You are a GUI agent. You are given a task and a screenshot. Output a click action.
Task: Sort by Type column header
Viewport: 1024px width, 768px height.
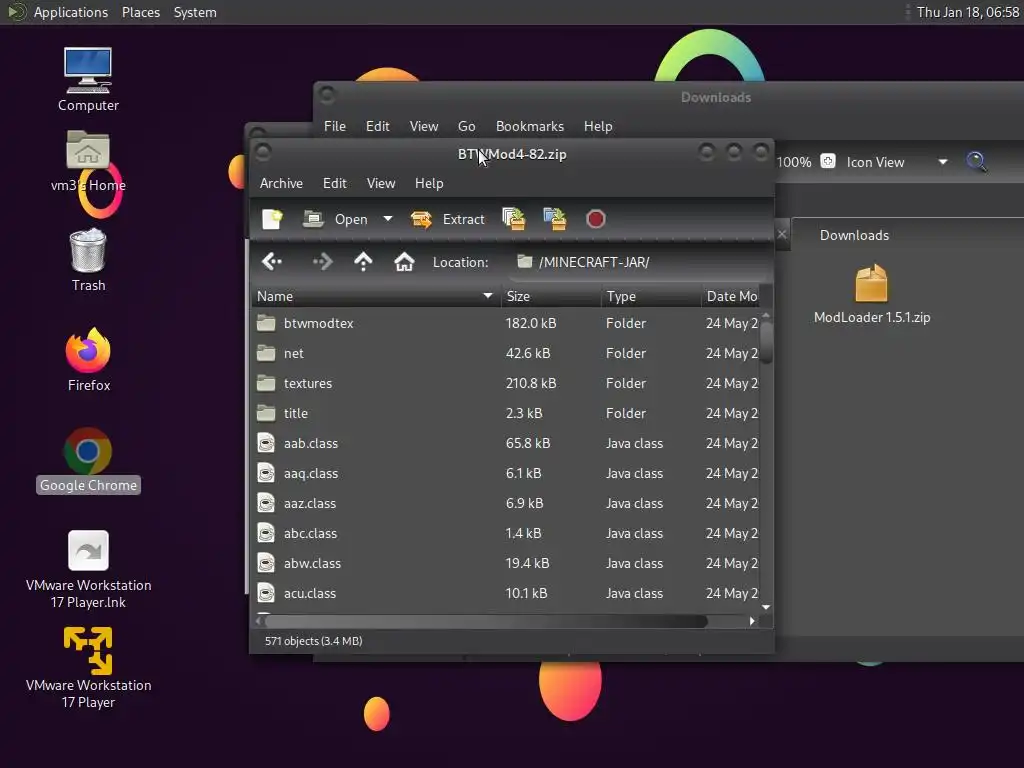pyautogui.click(x=650, y=296)
